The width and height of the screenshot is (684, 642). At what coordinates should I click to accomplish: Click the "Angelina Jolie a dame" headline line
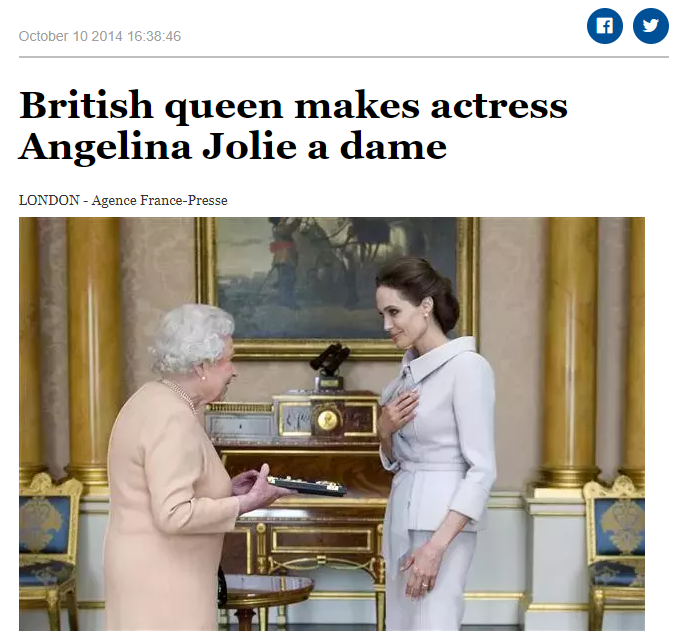233,147
